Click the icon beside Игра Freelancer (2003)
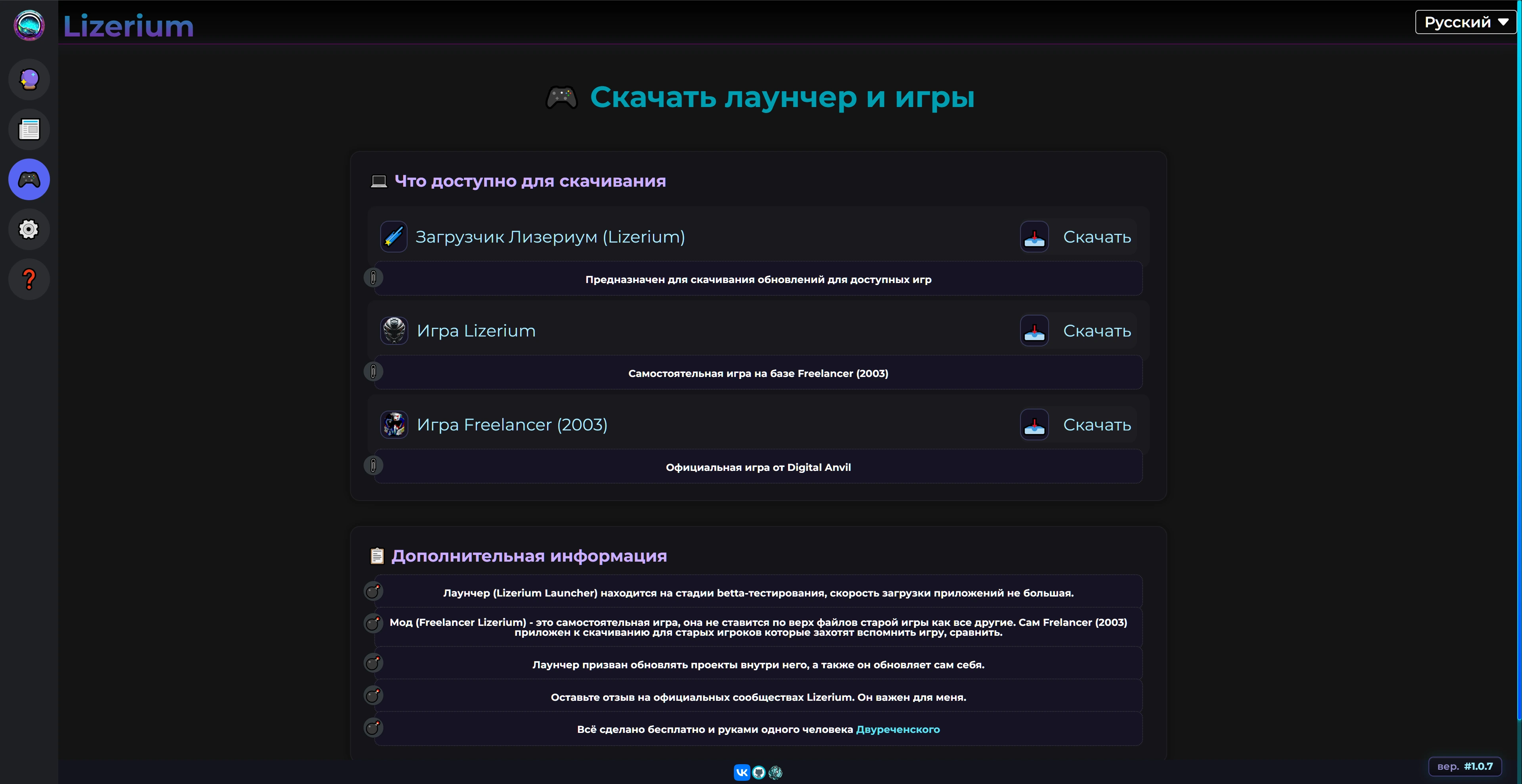Image resolution: width=1522 pixels, height=784 pixels. pos(394,425)
